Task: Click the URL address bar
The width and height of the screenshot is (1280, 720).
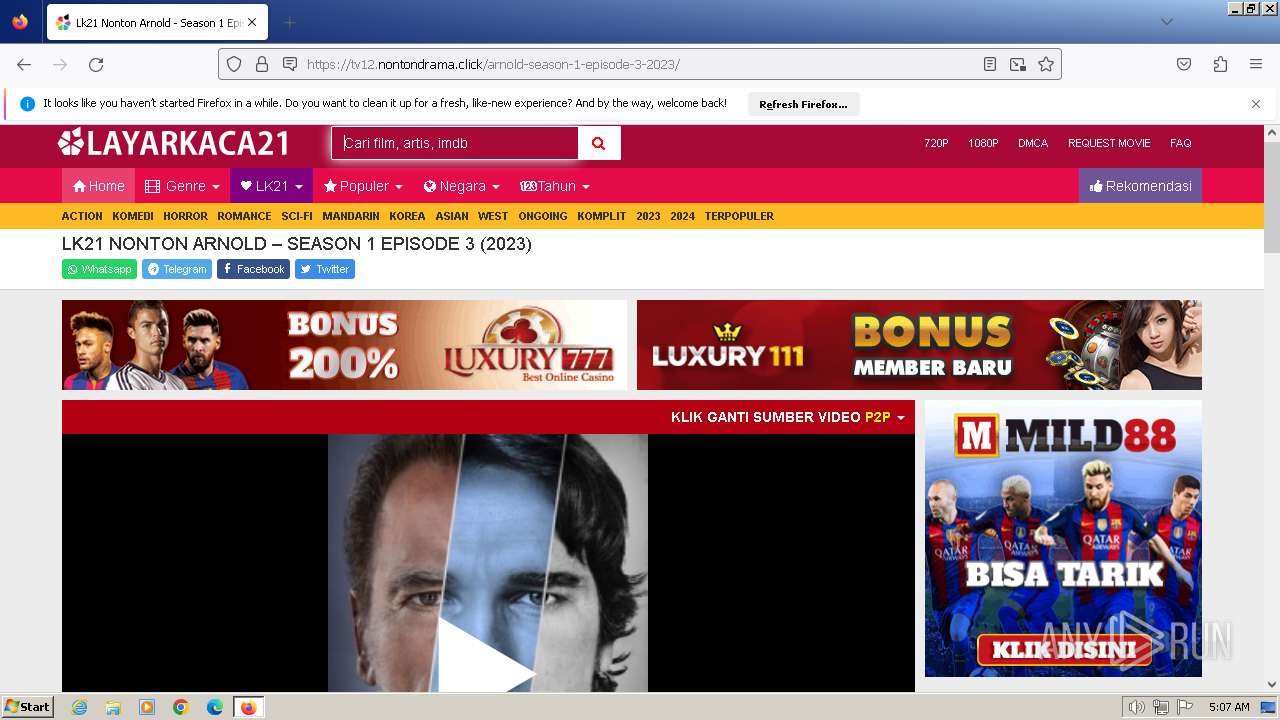Action: click(640, 64)
